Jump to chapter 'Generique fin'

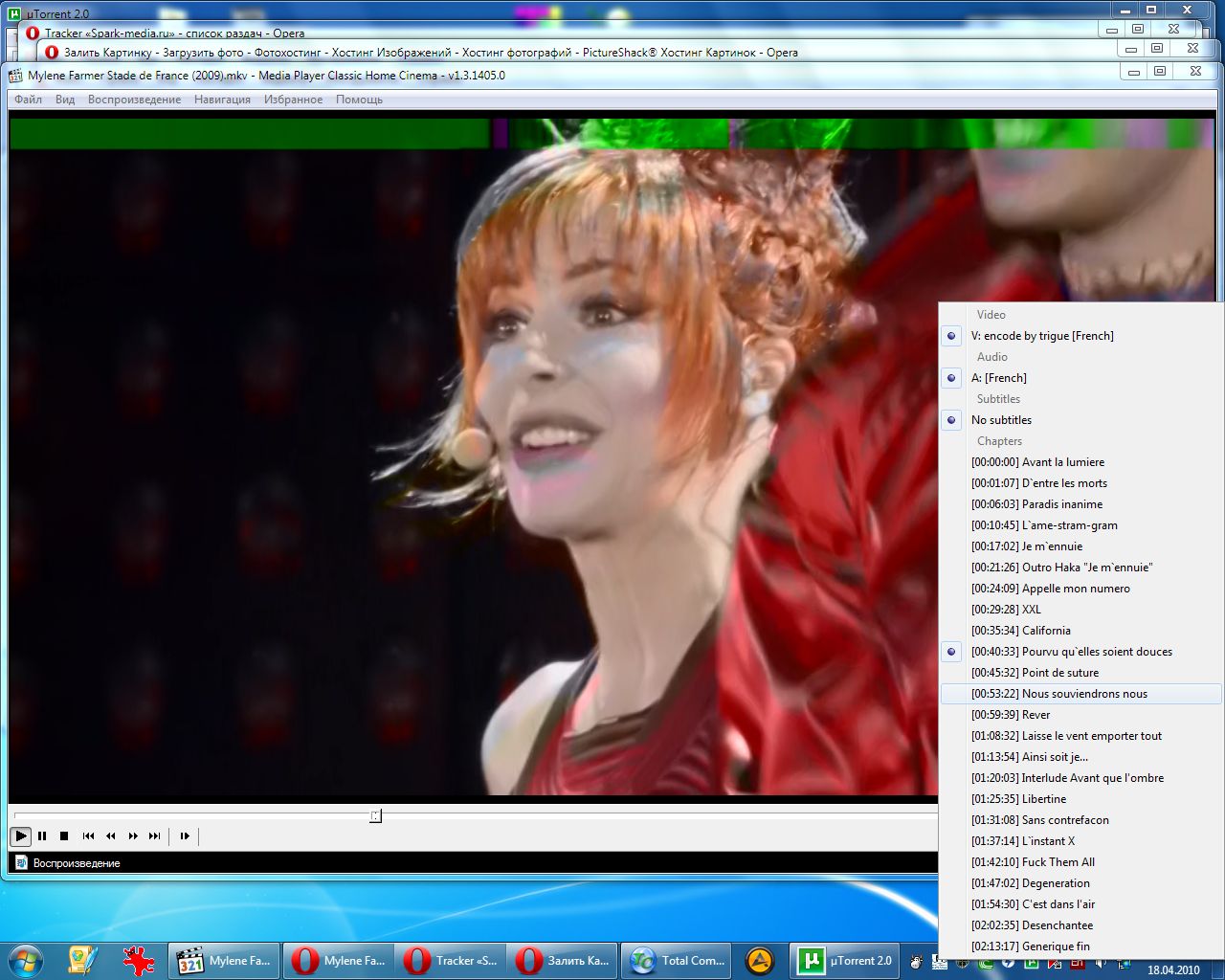point(1081,947)
